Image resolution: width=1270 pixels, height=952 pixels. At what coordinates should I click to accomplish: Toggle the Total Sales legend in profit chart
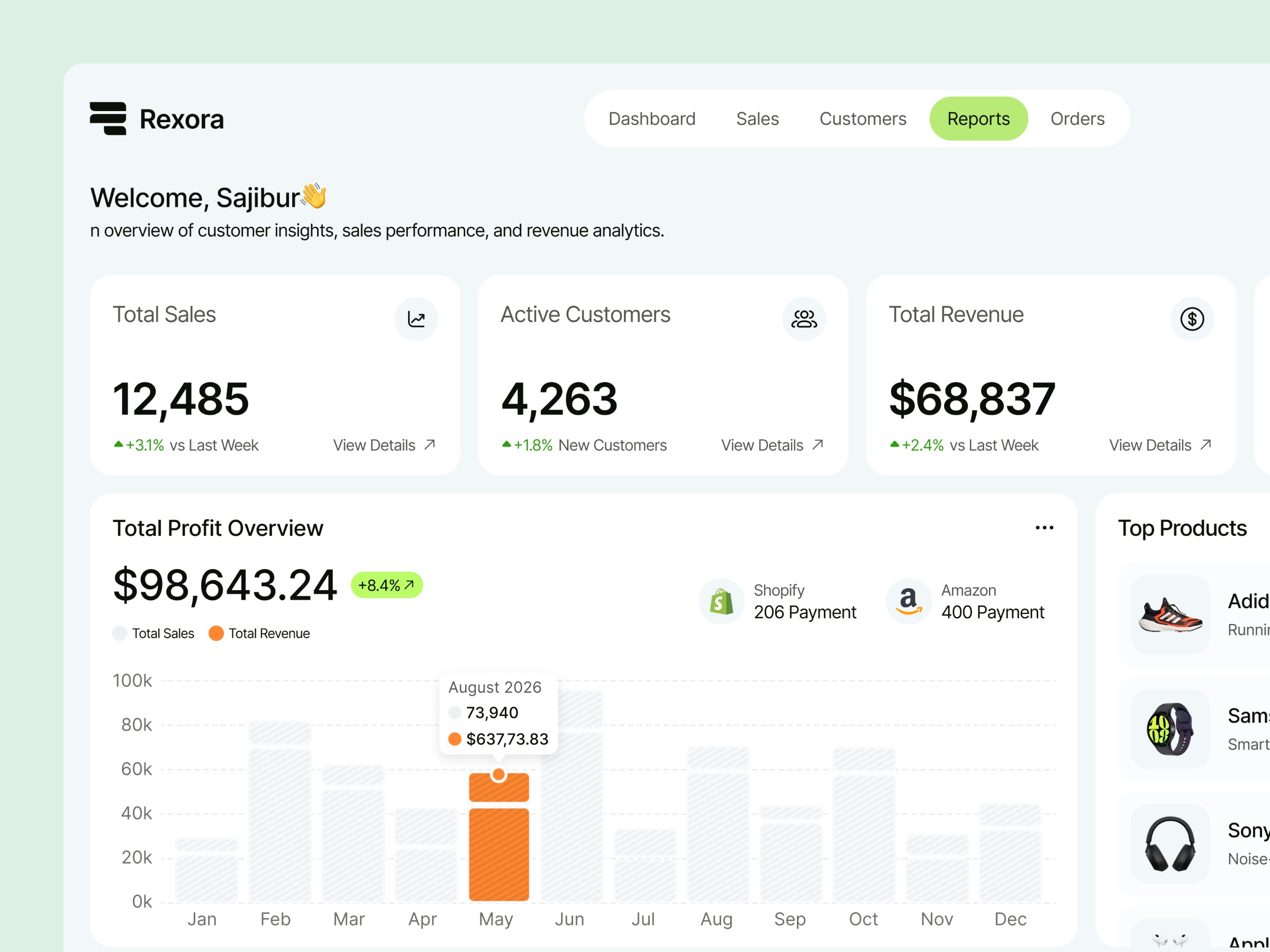click(153, 633)
